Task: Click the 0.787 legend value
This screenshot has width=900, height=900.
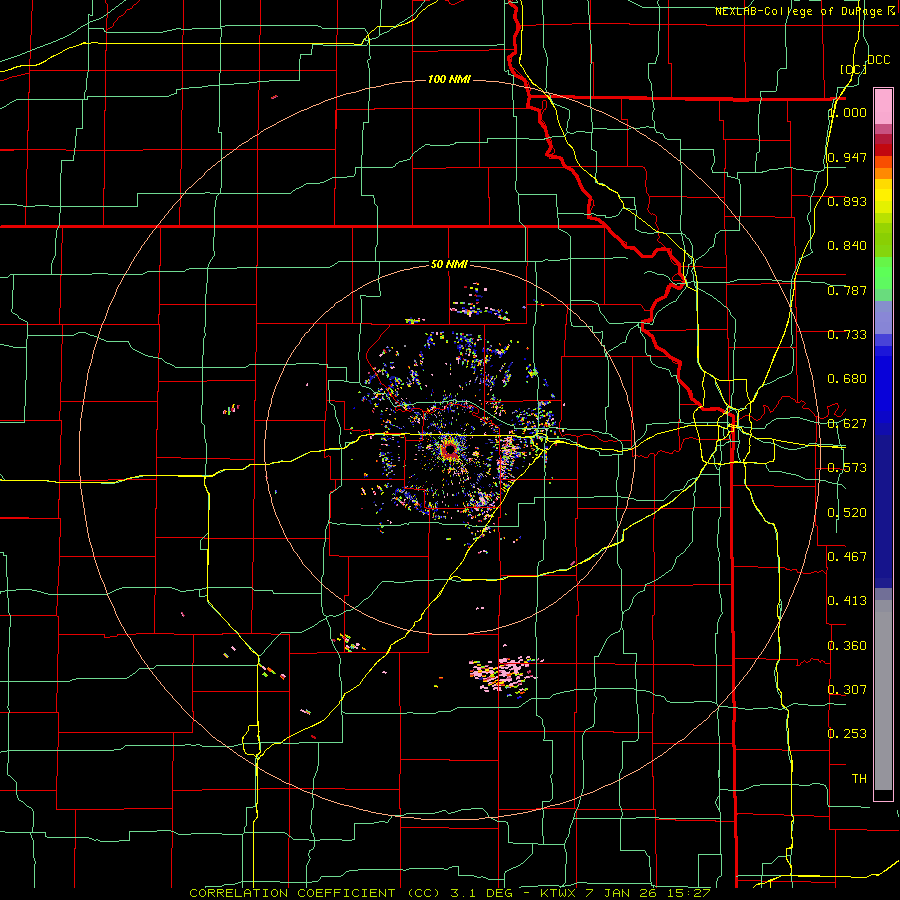Action: 847,290
